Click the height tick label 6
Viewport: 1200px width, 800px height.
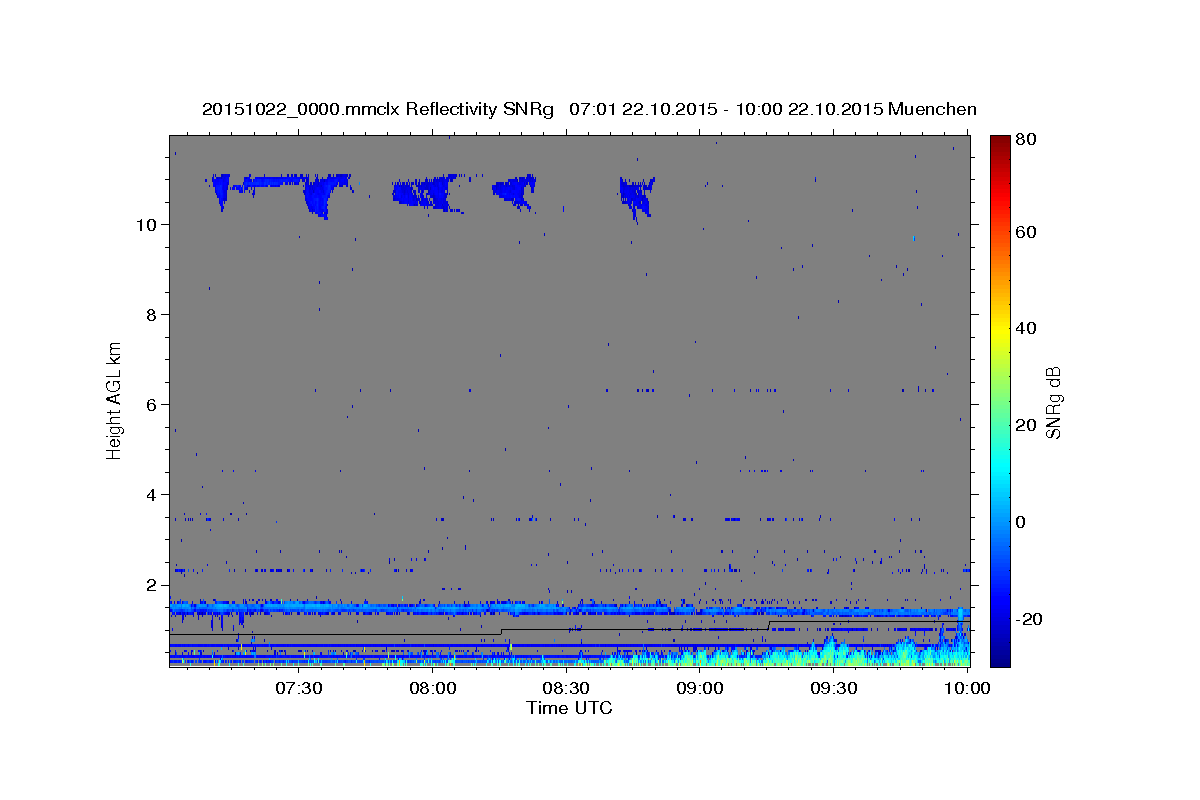pyautogui.click(x=151, y=404)
